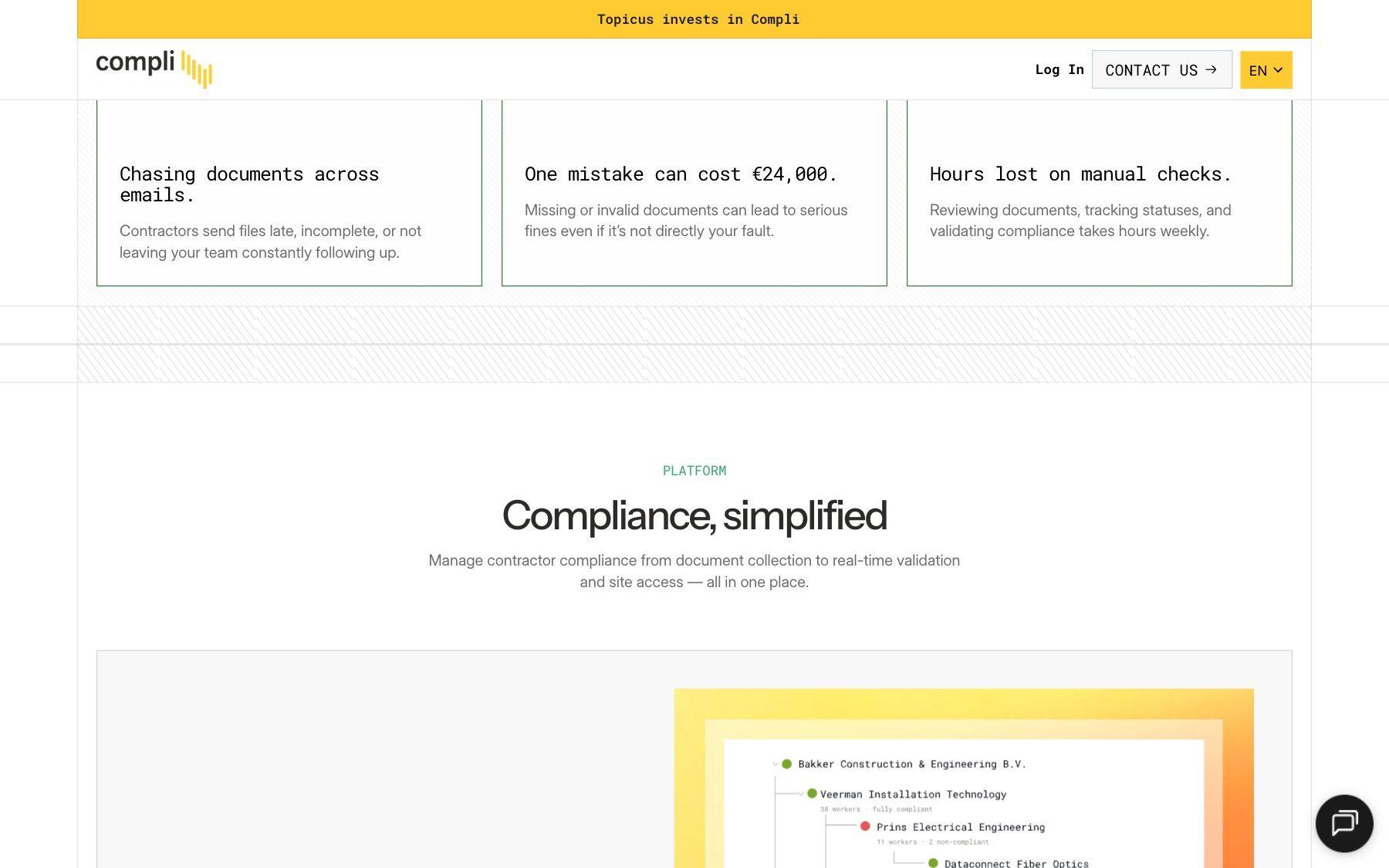Viewport: 1389px width, 868px height.
Task: Click the '38 workers · fully compliant' text
Action: [876, 809]
